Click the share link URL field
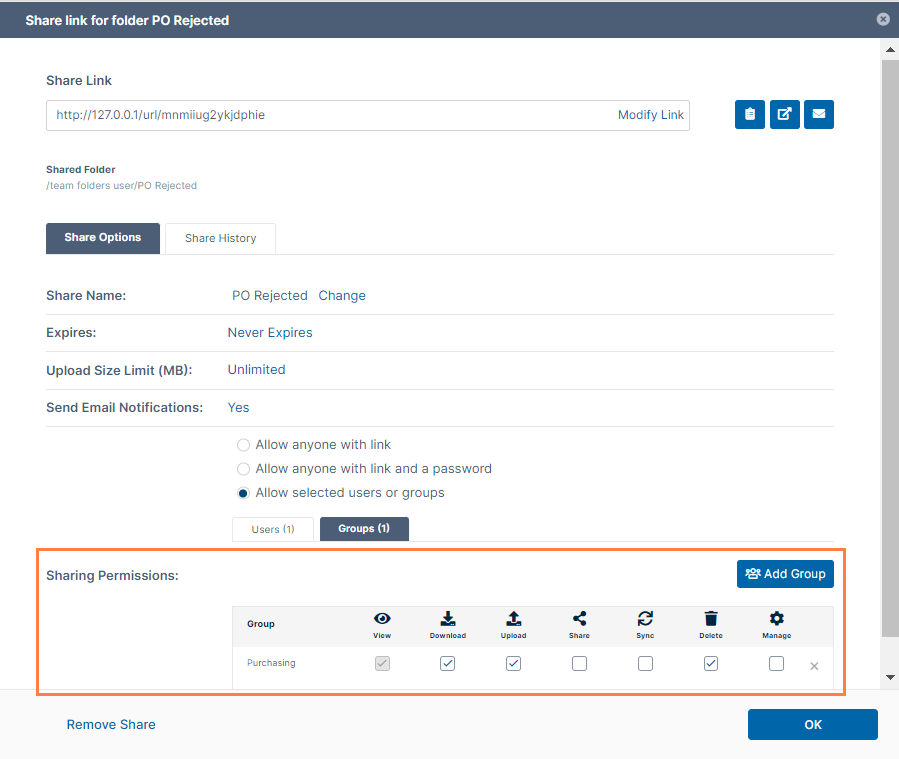899x759 pixels. 330,115
